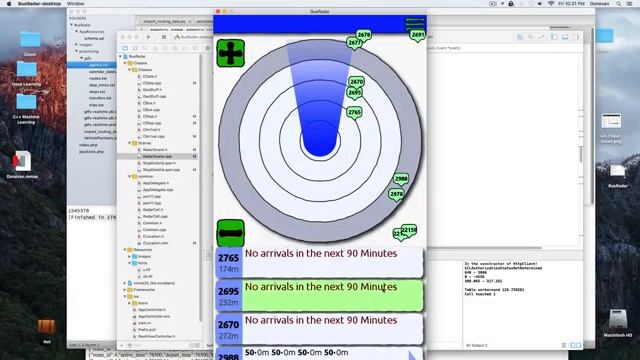This screenshot has height=360, width=640.
Task: Toggle Xcode debug area panel button
Action: coord(565,37)
